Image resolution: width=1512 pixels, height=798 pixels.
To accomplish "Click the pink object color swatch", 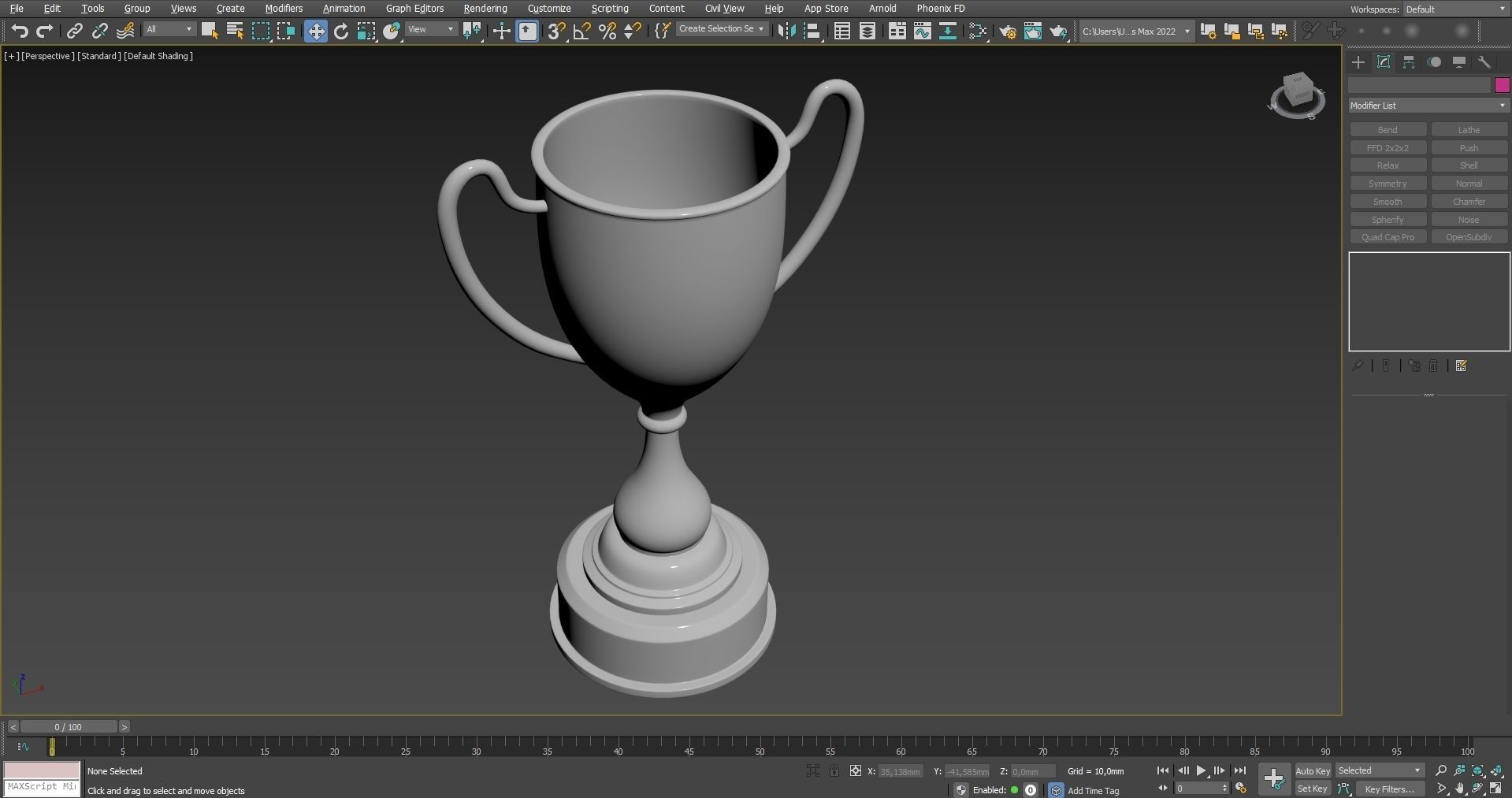I will [x=1502, y=84].
